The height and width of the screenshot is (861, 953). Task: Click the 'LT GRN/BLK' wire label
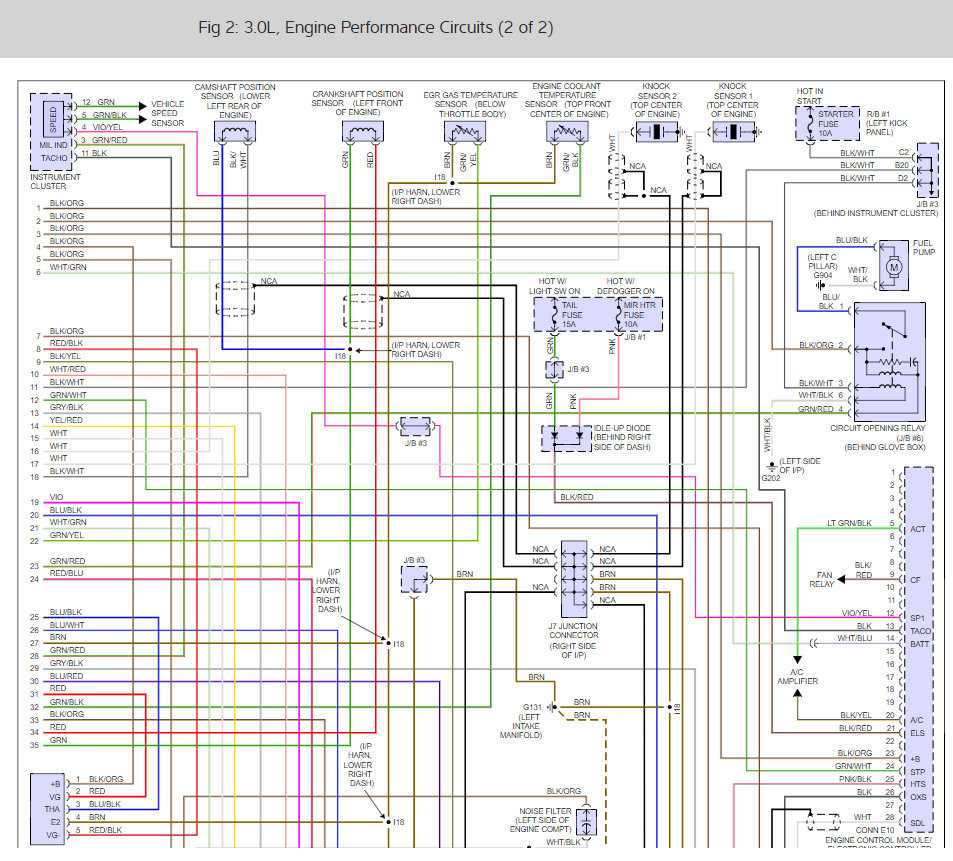849,523
